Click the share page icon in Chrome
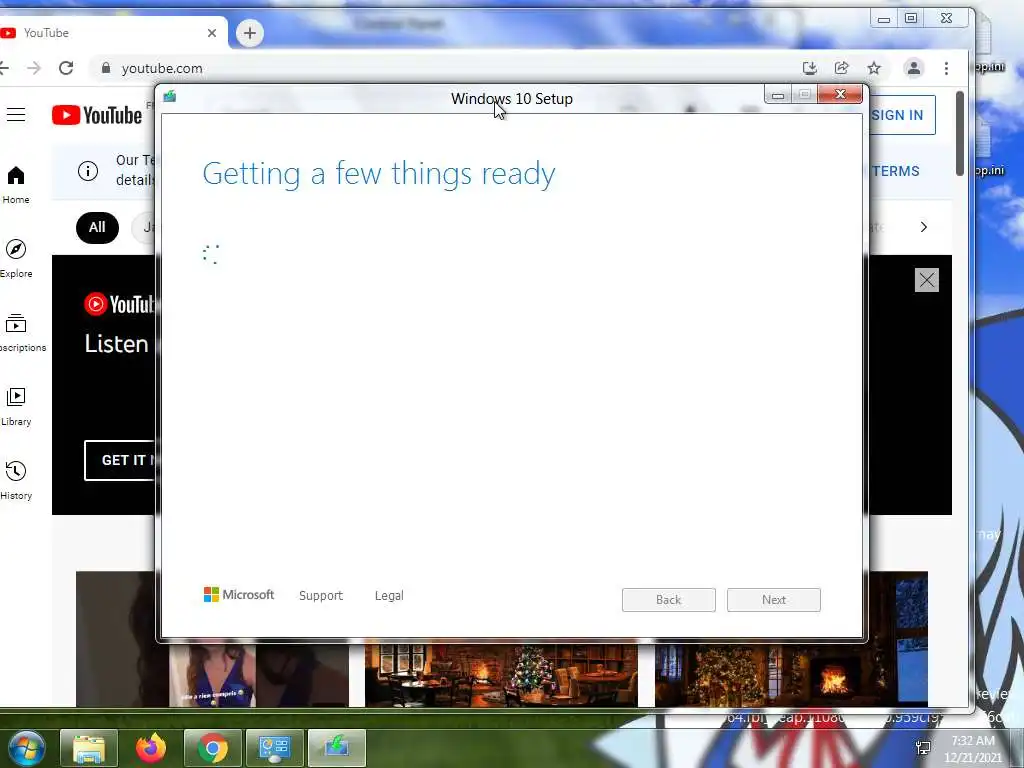The height and width of the screenshot is (768, 1024). click(x=842, y=68)
